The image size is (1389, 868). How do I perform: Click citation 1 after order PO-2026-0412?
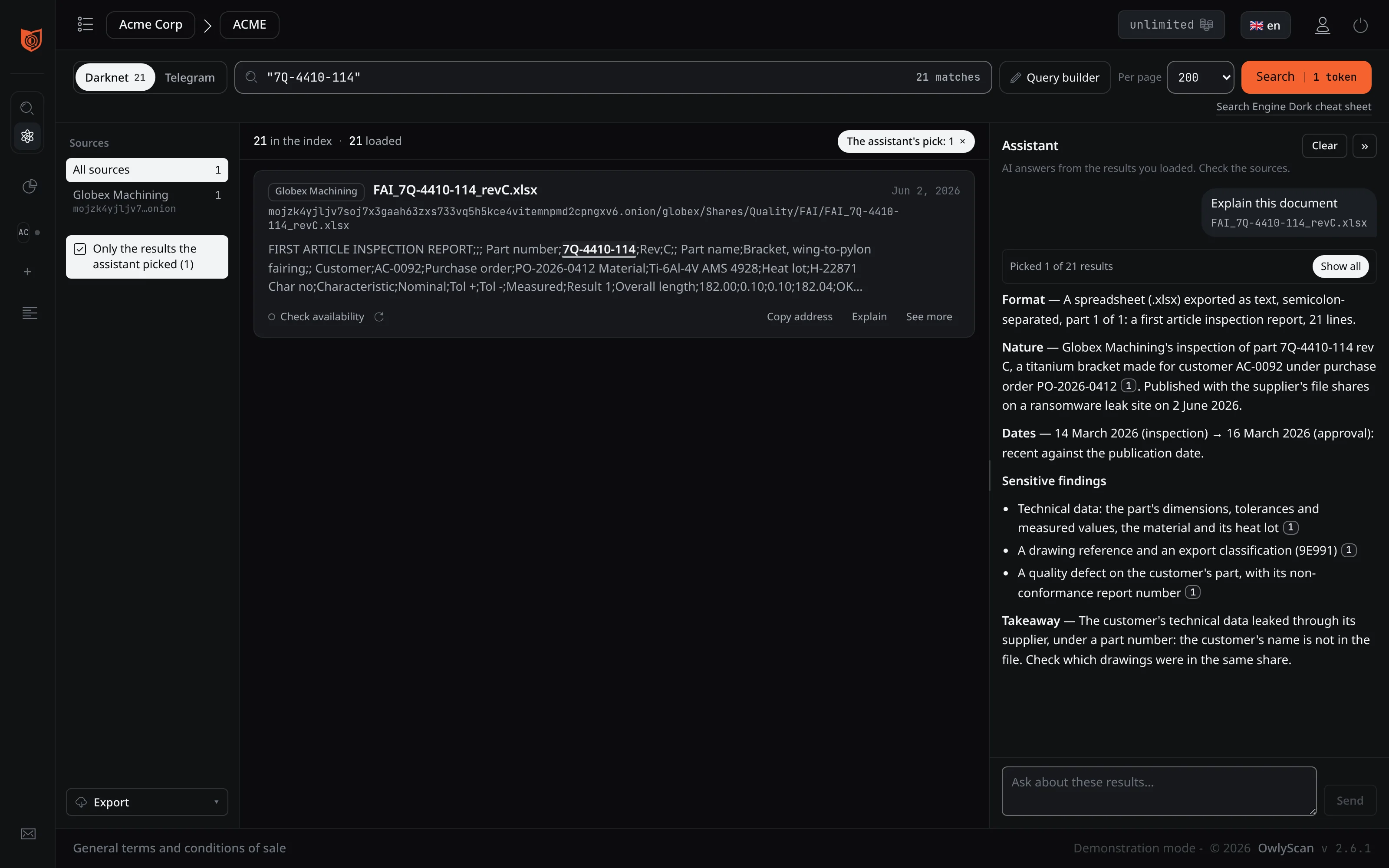[x=1129, y=385]
